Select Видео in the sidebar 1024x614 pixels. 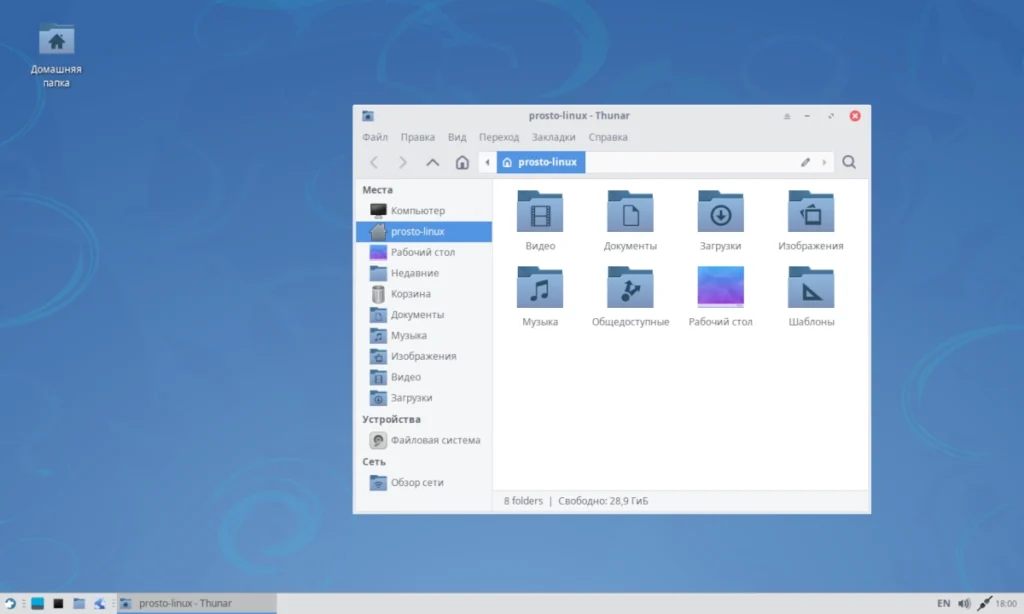coord(424,377)
